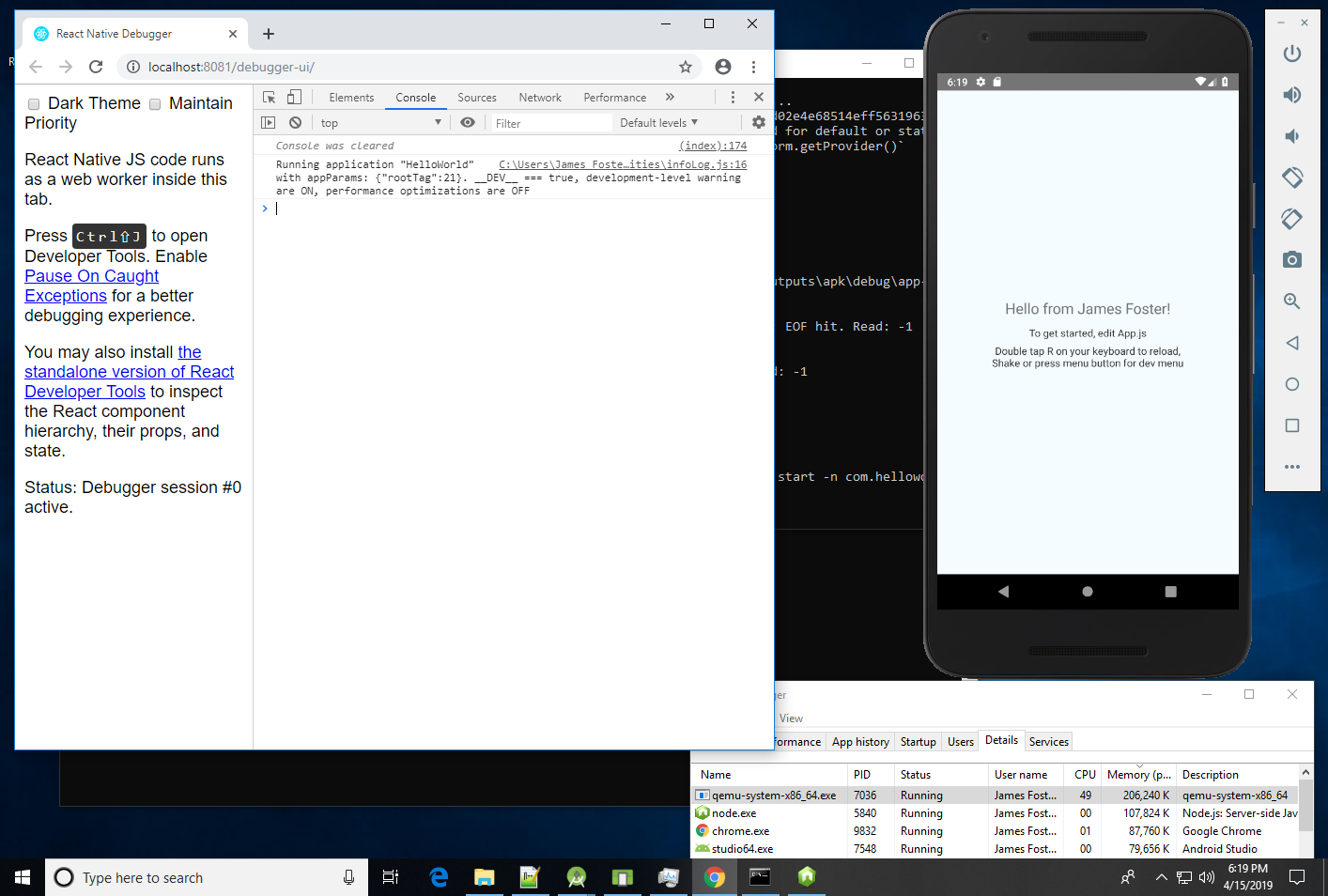
Task: Check the Maintain Priority checkbox
Action: tap(155, 104)
